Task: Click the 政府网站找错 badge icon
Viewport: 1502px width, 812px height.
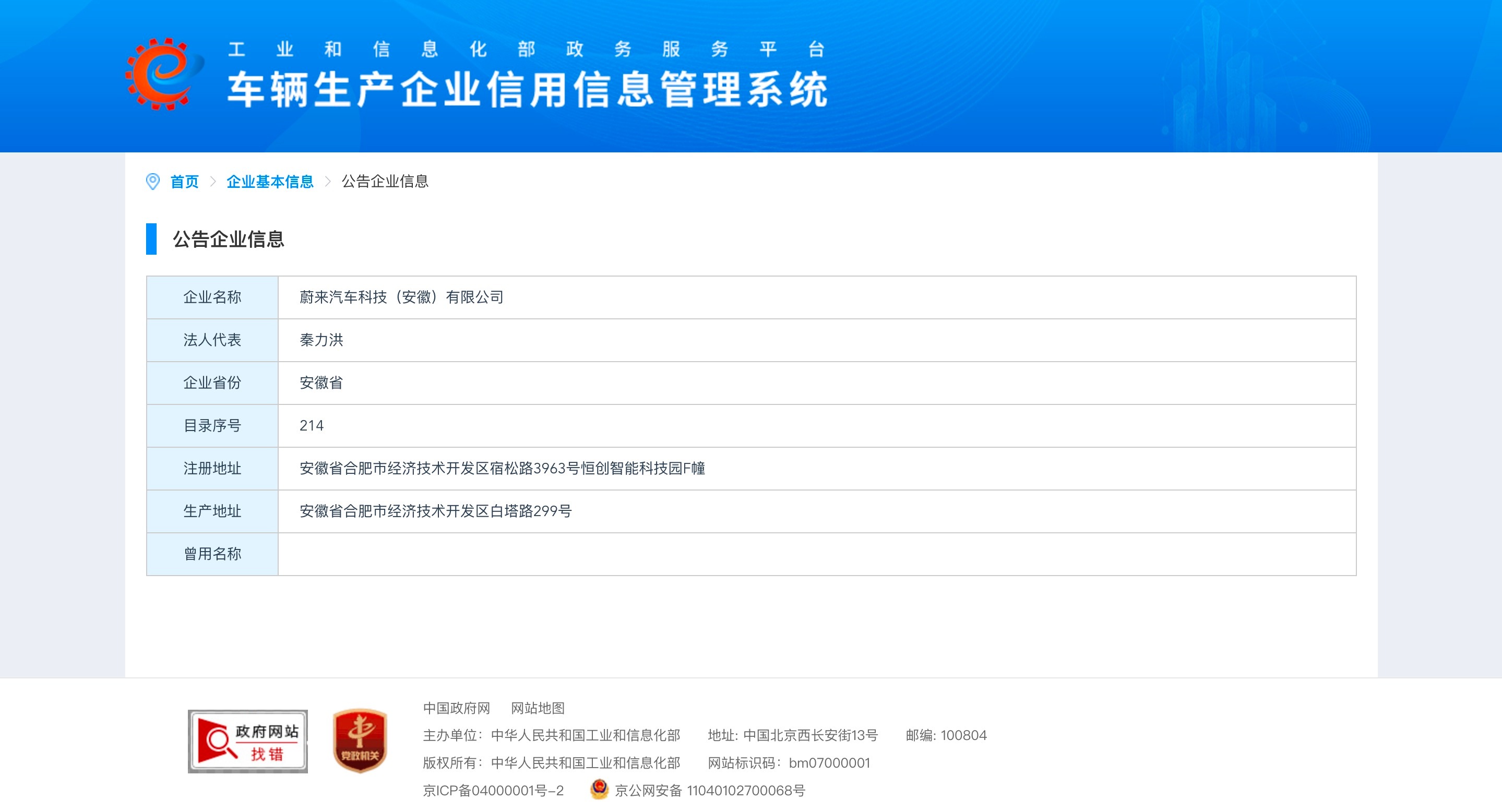Action: point(248,742)
